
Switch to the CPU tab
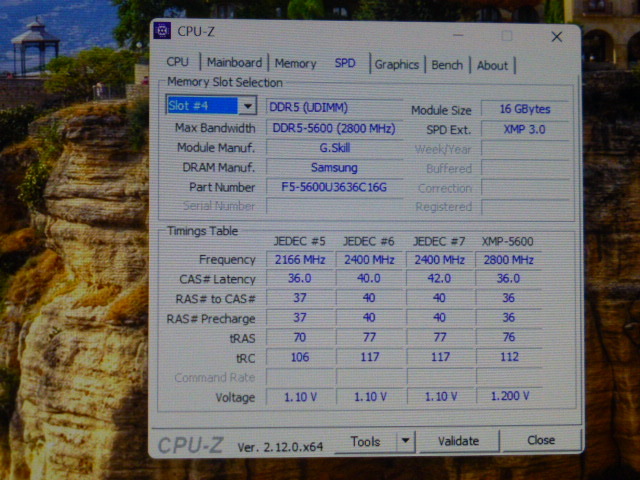[178, 62]
